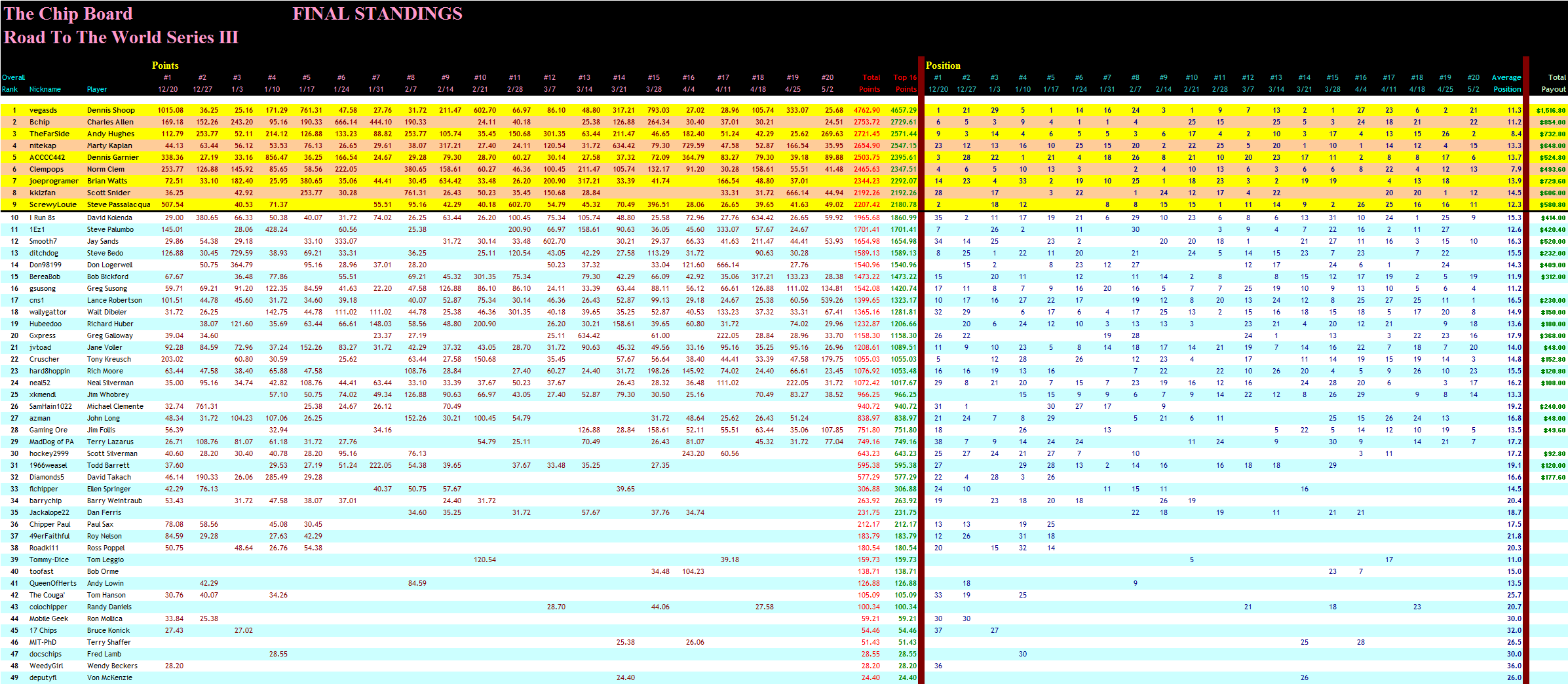The width and height of the screenshot is (1568, 684).
Task: Select nickname cell 'xkmendl'
Action: [43, 395]
